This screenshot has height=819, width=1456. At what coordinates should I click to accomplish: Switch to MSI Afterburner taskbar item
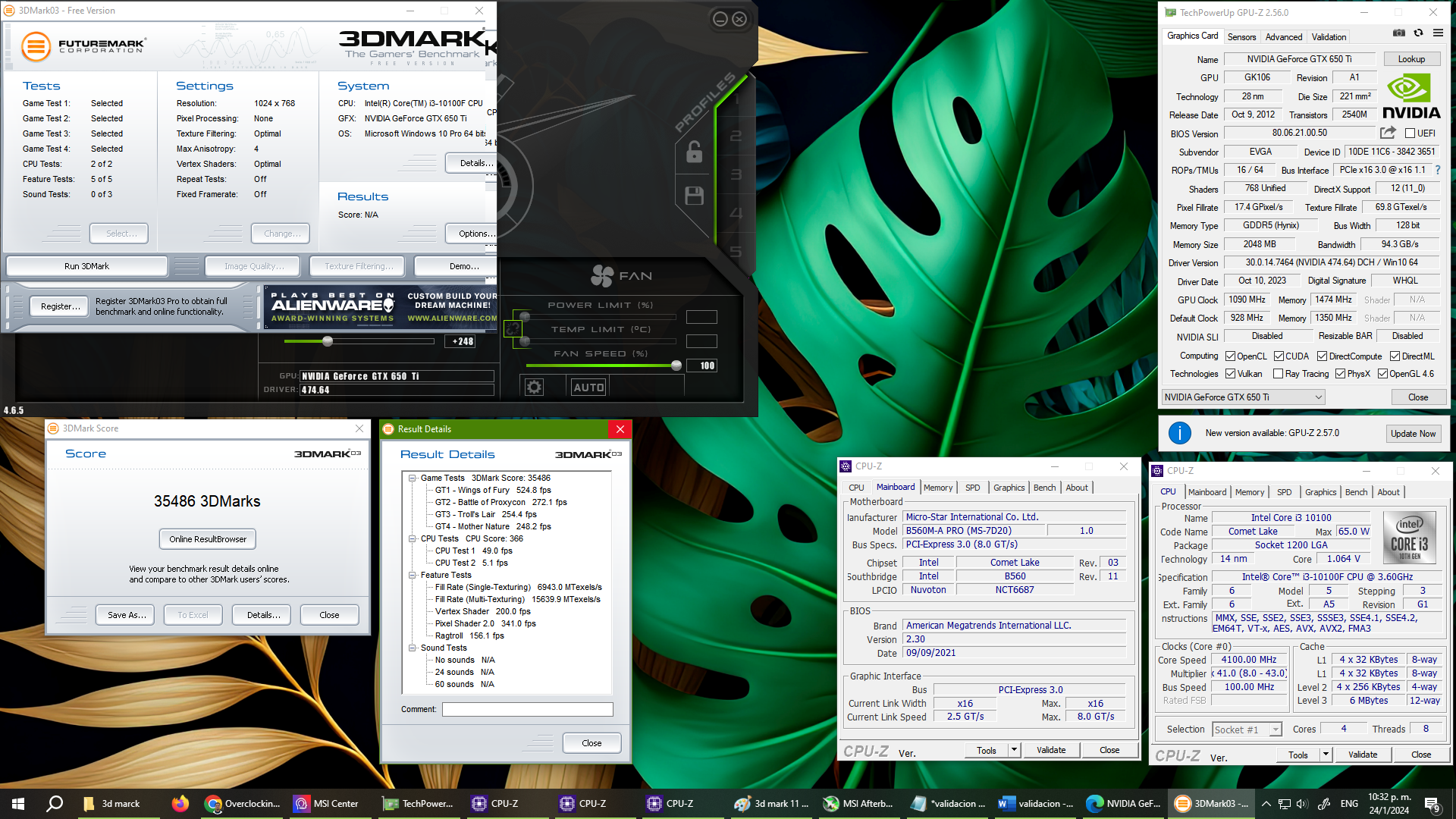[x=860, y=804]
